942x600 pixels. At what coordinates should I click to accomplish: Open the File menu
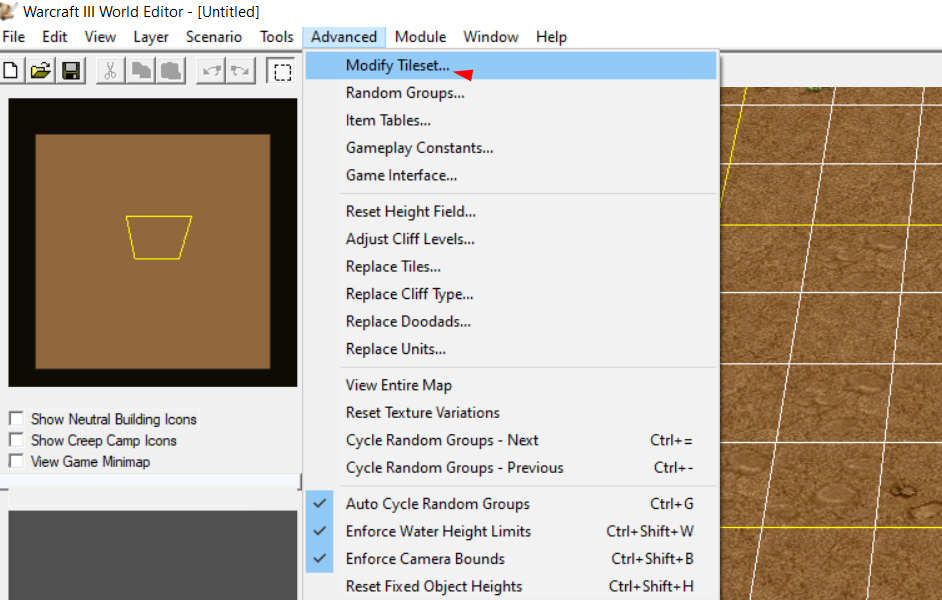click(14, 37)
